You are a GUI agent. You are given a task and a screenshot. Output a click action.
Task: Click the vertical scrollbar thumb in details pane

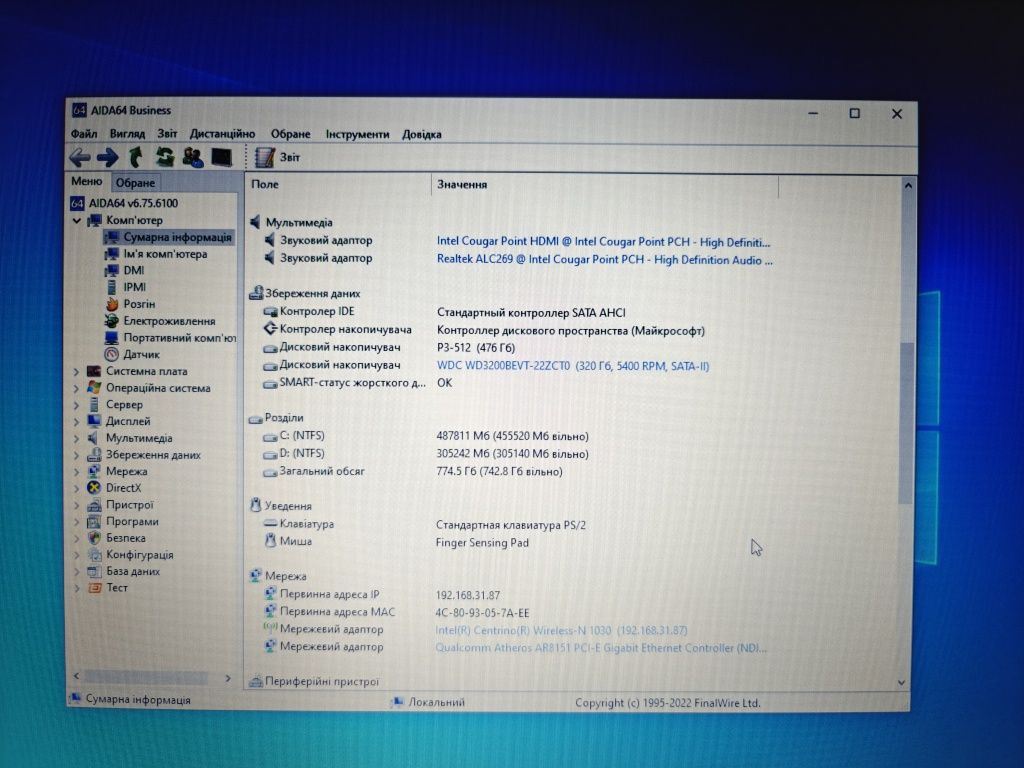(x=906, y=422)
